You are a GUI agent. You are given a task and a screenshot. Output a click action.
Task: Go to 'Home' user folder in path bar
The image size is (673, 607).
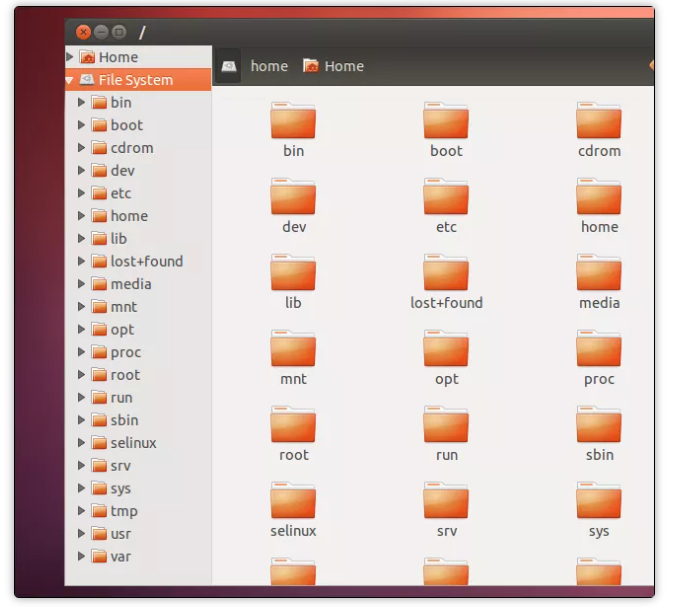[333, 66]
